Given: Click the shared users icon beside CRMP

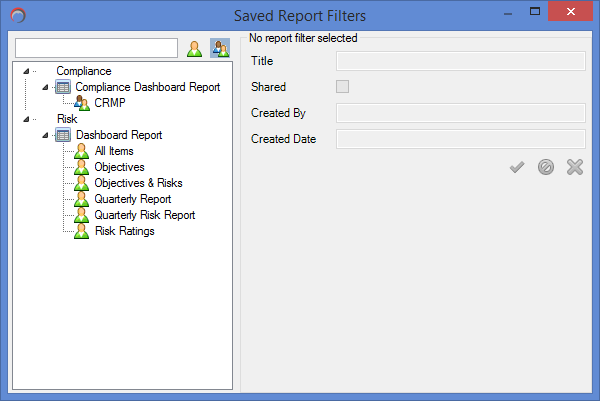Looking at the screenshot, I should pos(82,103).
